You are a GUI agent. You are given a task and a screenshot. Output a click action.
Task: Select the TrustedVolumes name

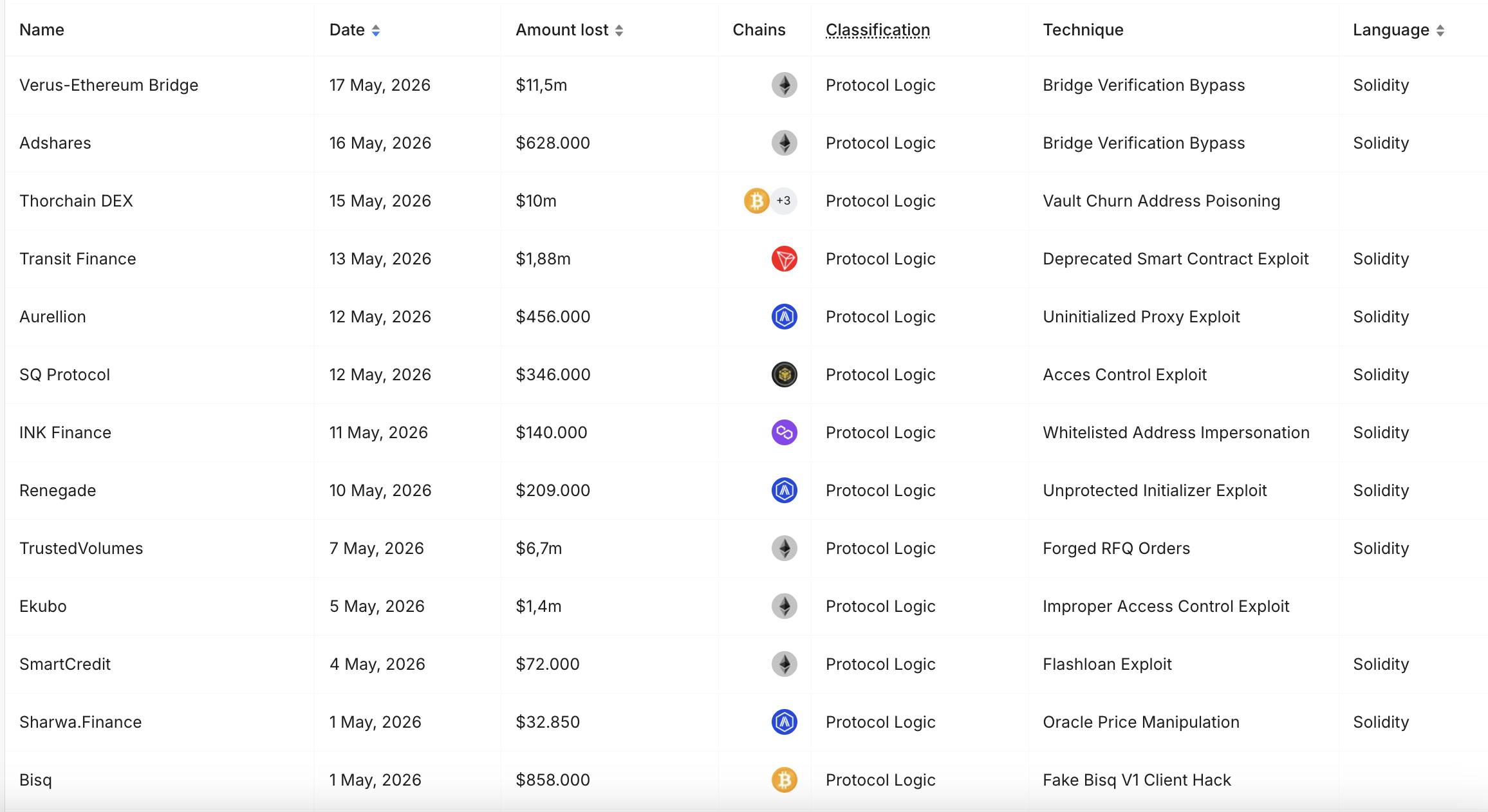pos(81,548)
